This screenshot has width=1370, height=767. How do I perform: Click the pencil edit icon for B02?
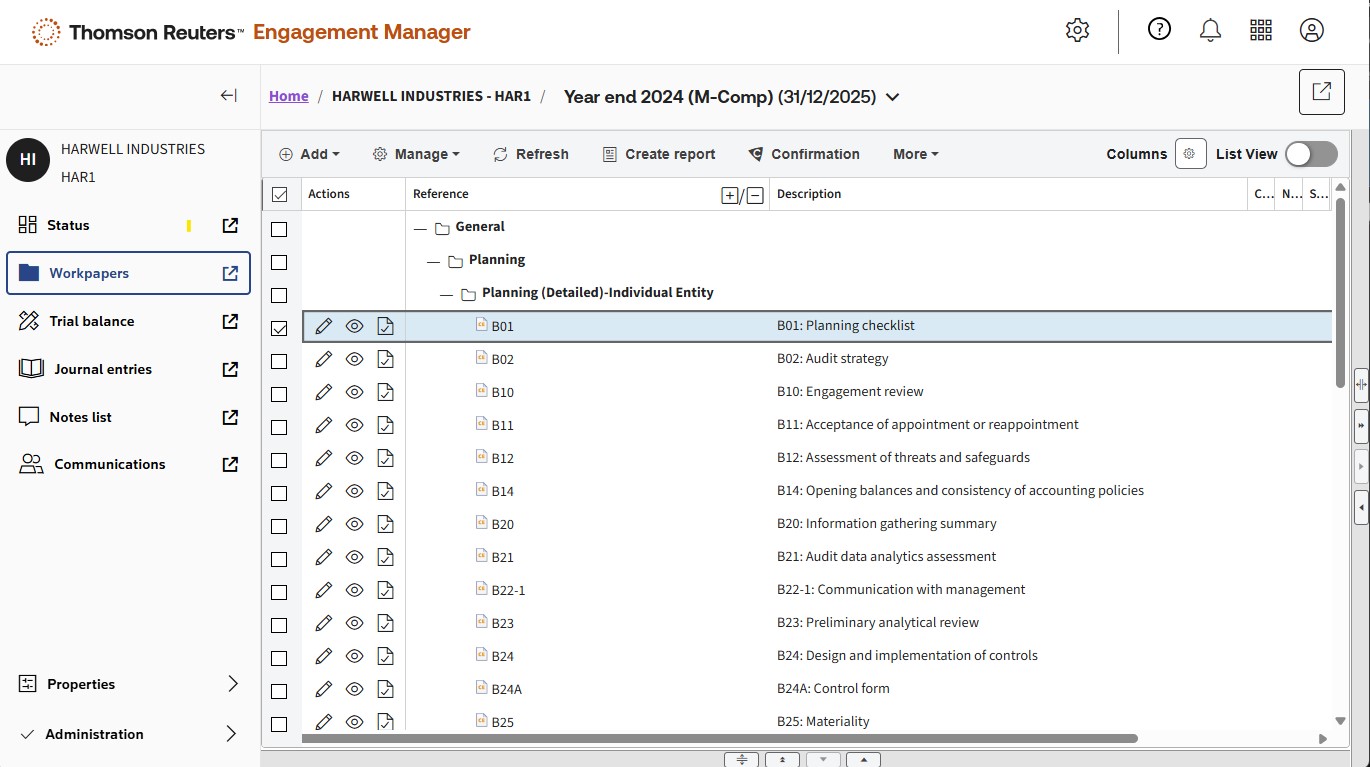point(323,359)
